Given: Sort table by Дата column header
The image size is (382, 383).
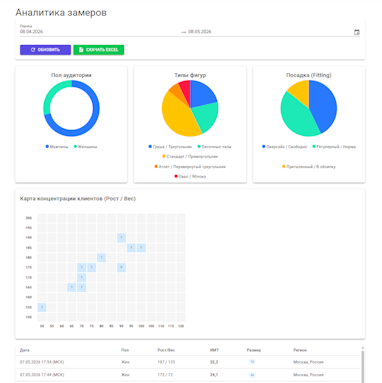Looking at the screenshot, I should pos(25,350).
